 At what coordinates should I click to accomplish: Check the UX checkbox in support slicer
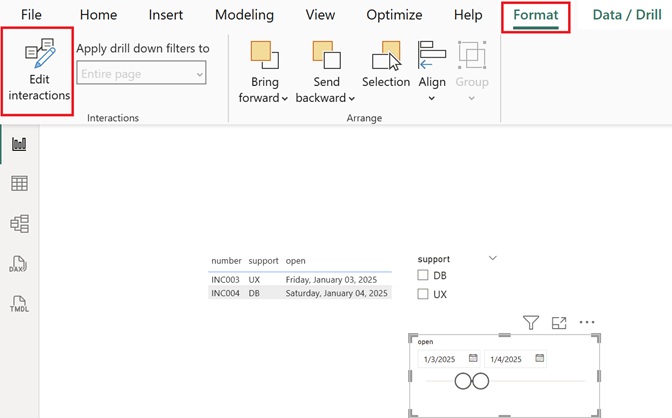[423, 294]
